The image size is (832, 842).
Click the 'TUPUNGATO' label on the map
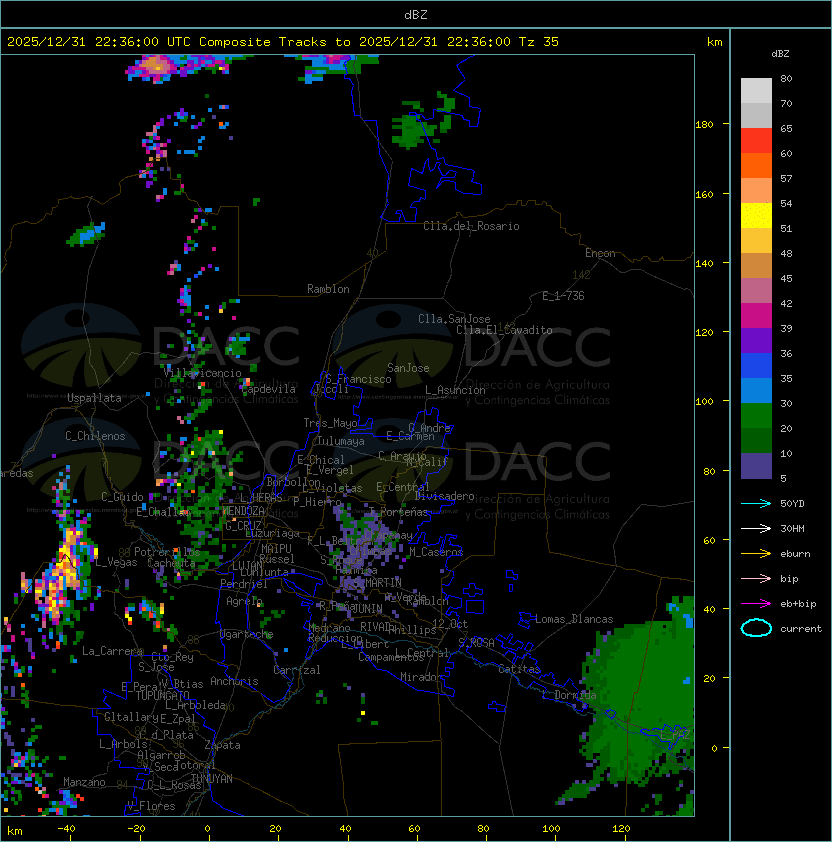[x=162, y=695]
